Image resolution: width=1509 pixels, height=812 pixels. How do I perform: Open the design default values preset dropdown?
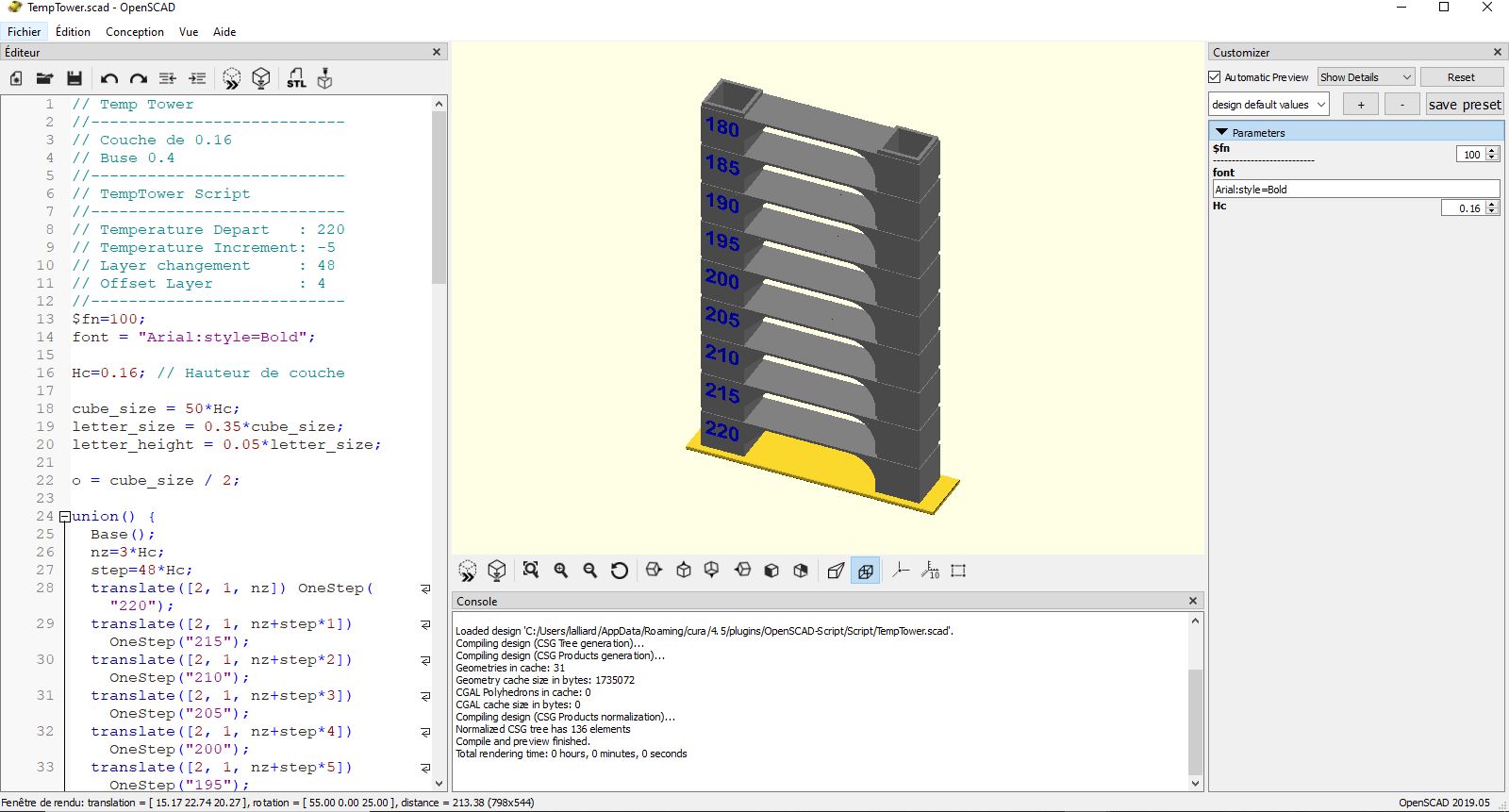pos(1269,105)
